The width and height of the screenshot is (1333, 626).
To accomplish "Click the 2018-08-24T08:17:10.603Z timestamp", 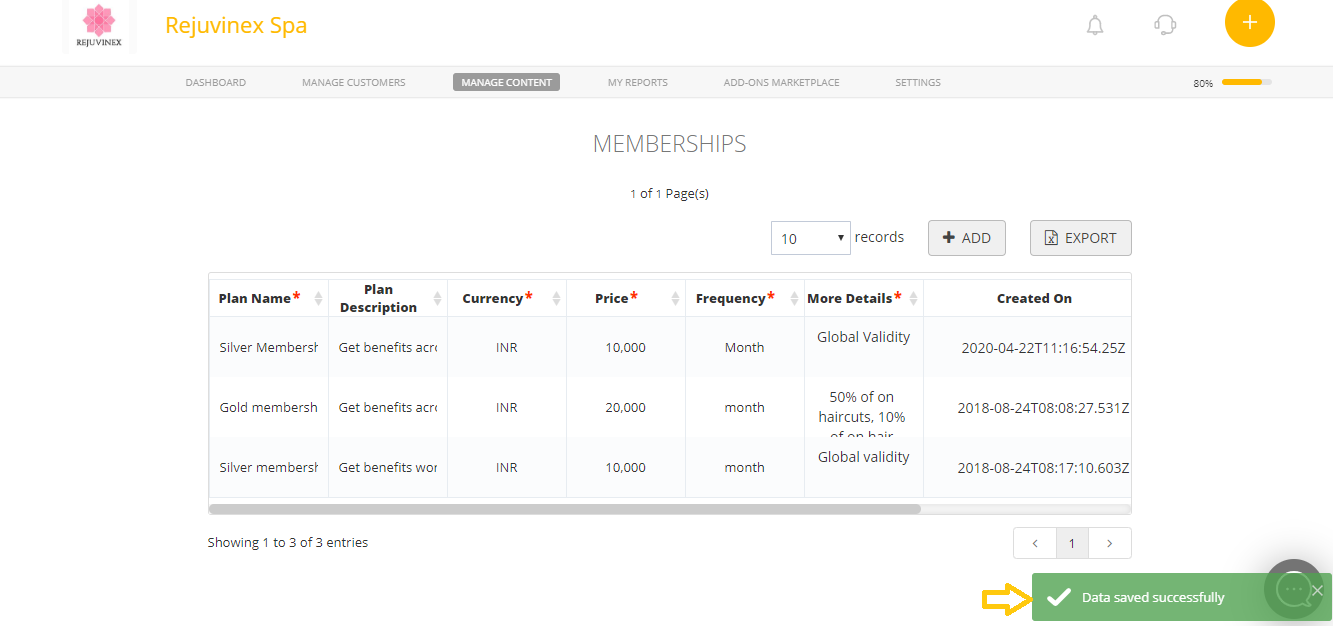I will click(1043, 468).
